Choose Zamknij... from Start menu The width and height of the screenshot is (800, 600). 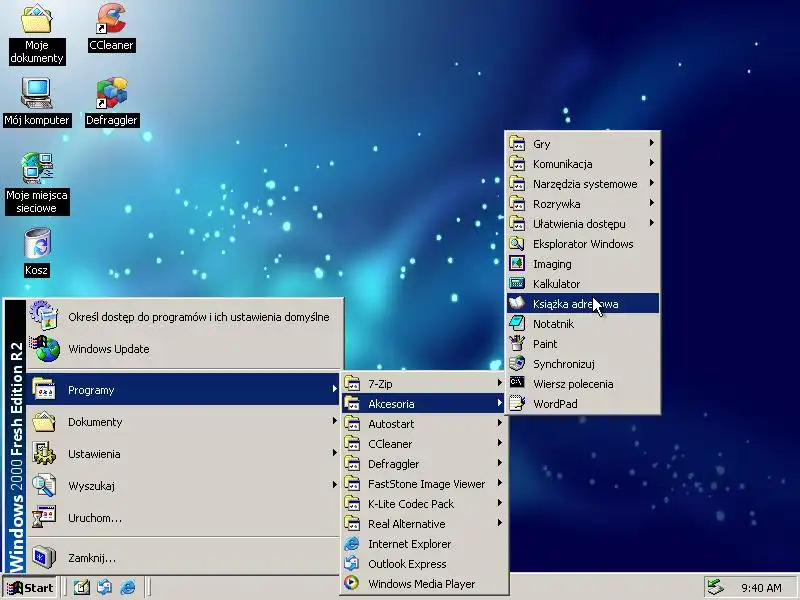(x=185, y=558)
